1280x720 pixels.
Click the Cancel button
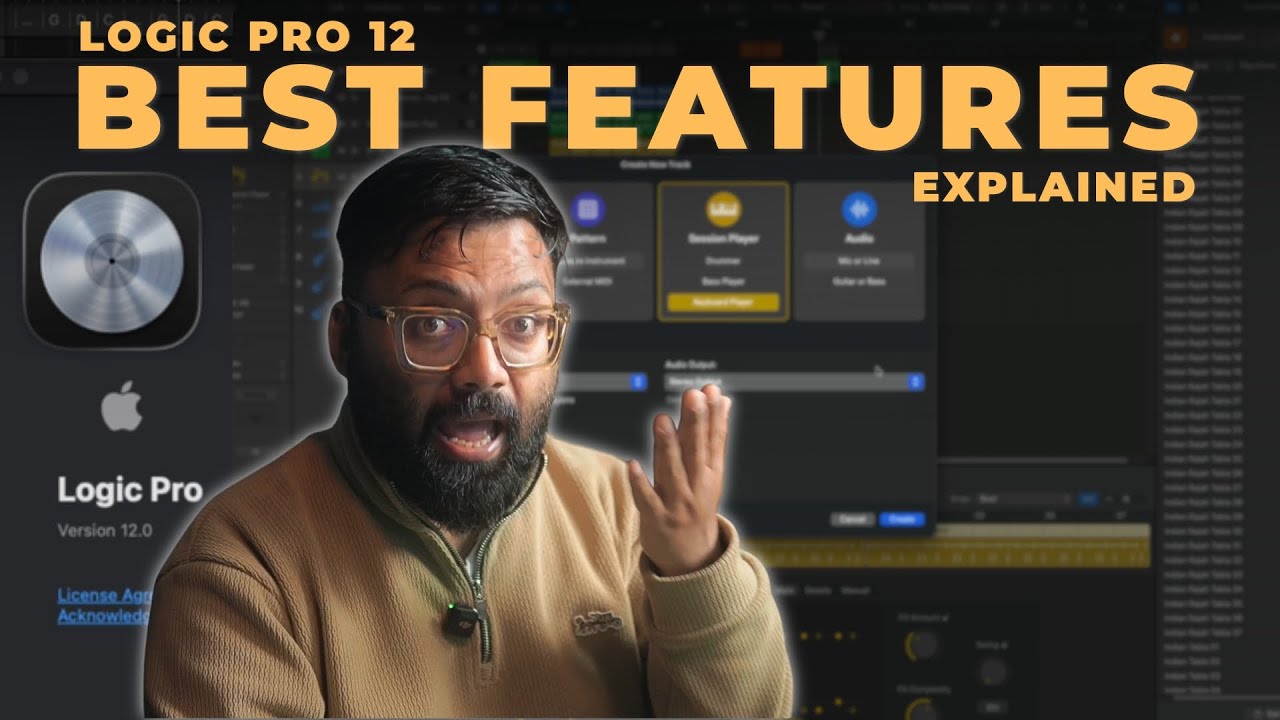852,520
